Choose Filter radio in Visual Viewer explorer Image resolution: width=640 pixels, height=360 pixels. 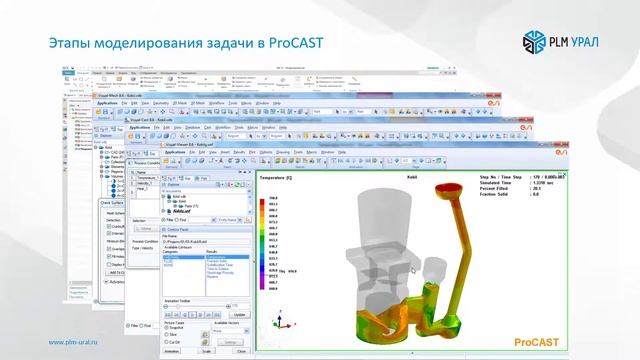point(164,220)
